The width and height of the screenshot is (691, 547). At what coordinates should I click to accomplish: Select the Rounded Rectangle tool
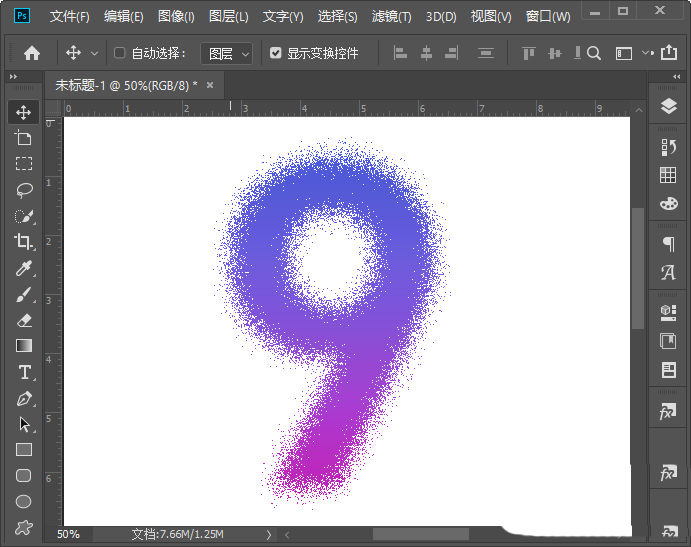pyautogui.click(x=23, y=476)
